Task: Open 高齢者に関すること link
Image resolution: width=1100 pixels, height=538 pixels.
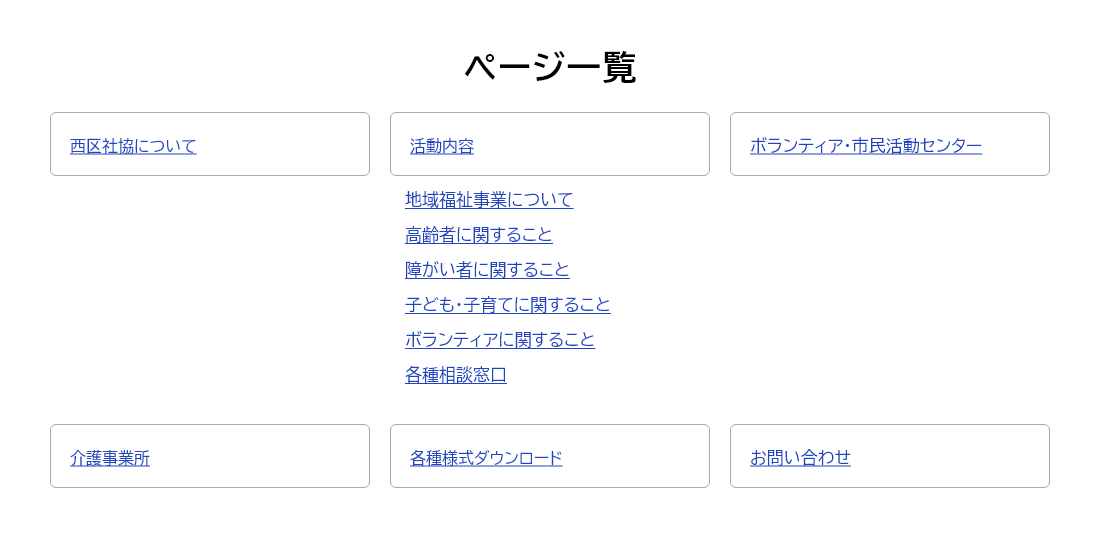Action: (x=479, y=235)
